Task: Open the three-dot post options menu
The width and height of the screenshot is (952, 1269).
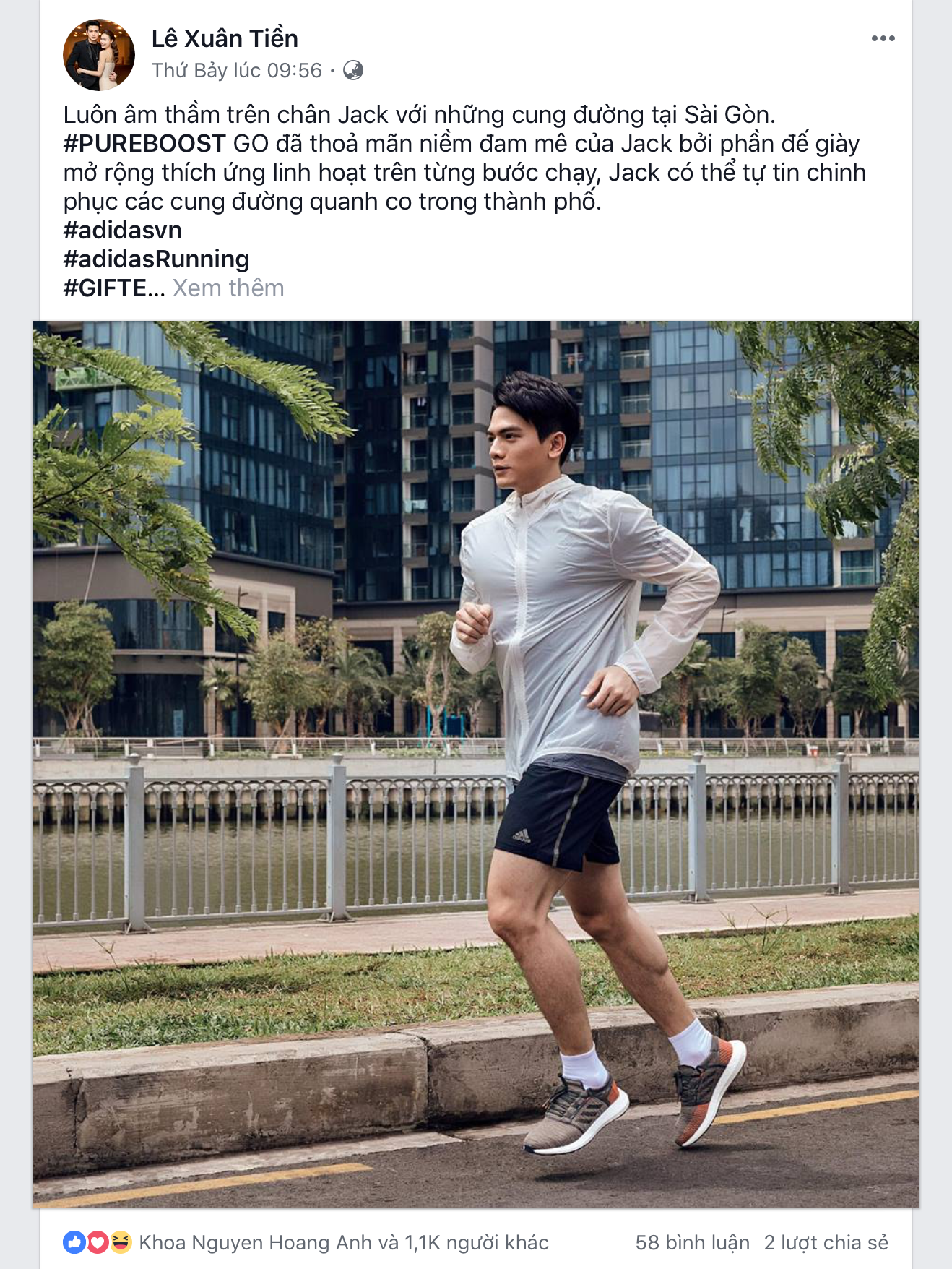Action: (883, 38)
